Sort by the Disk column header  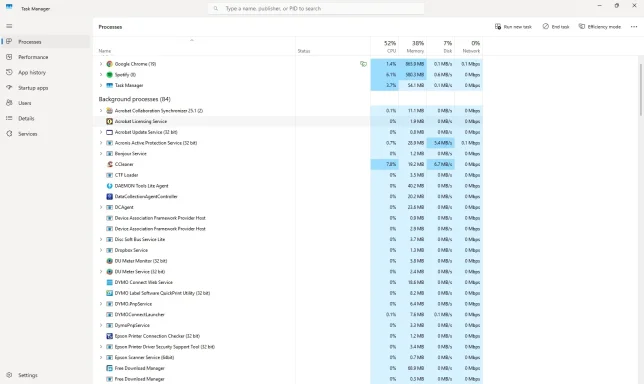440,46
